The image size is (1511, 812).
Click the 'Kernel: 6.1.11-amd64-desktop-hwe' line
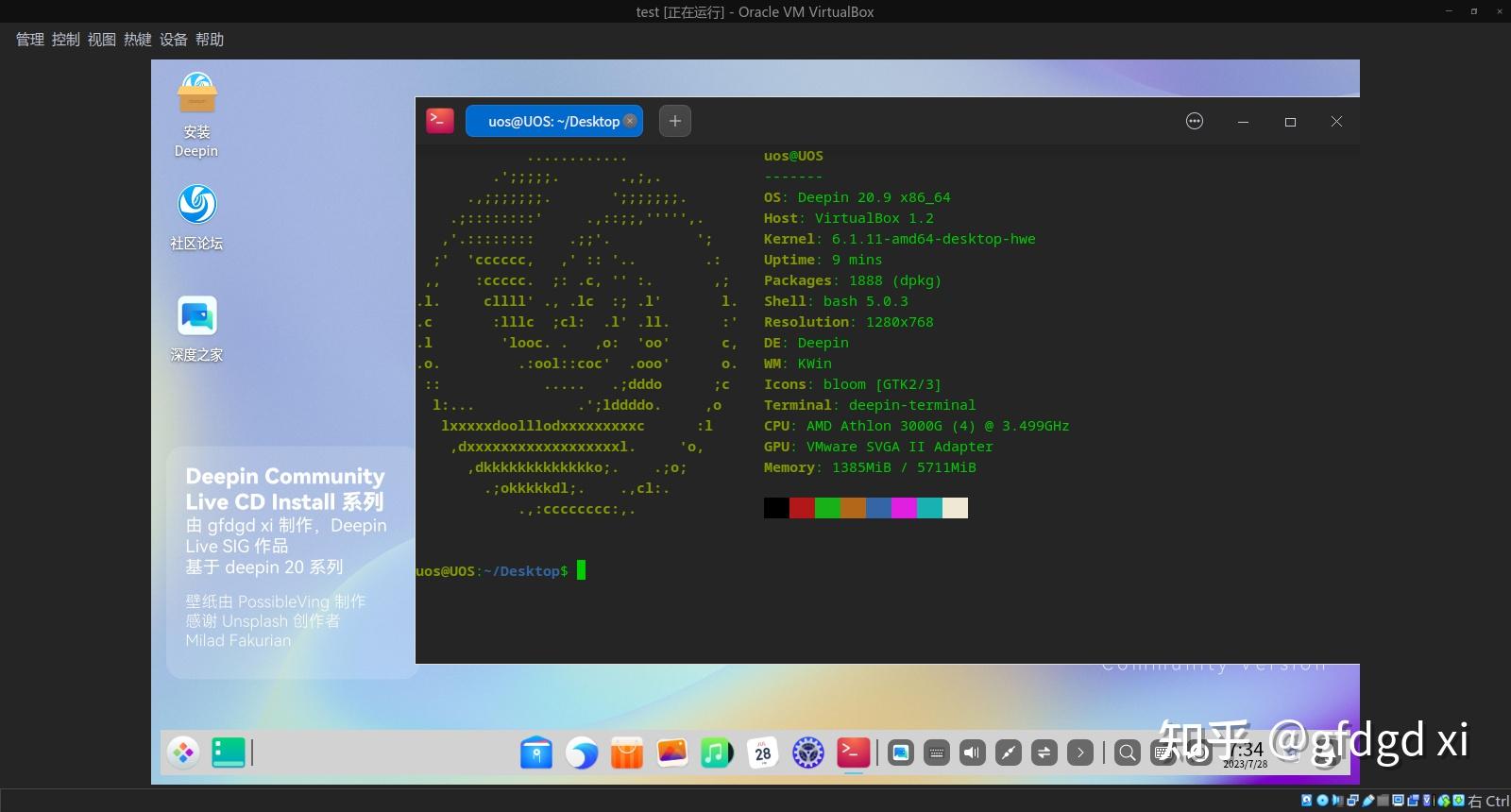(900, 239)
